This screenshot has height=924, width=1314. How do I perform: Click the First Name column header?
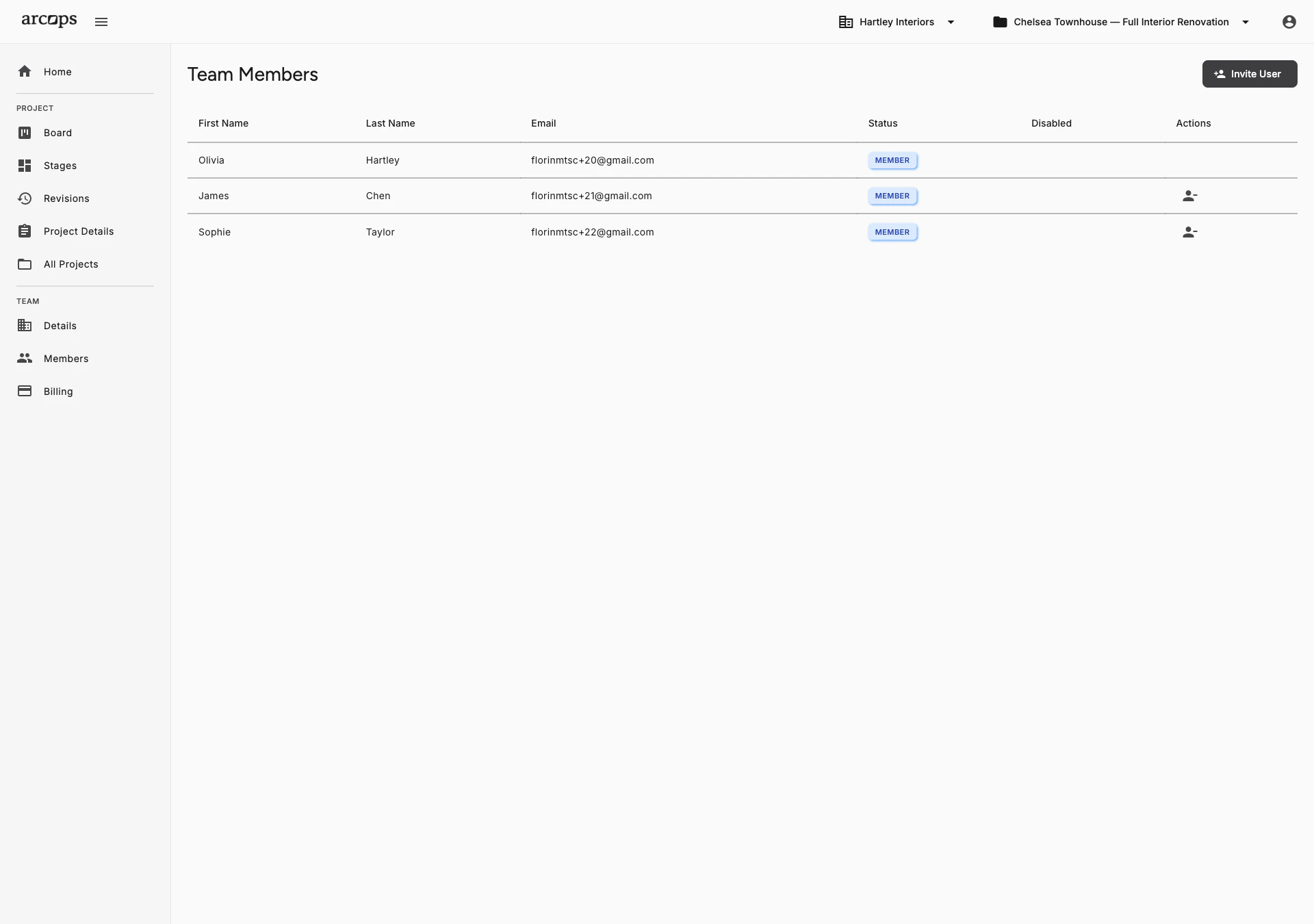(x=223, y=123)
